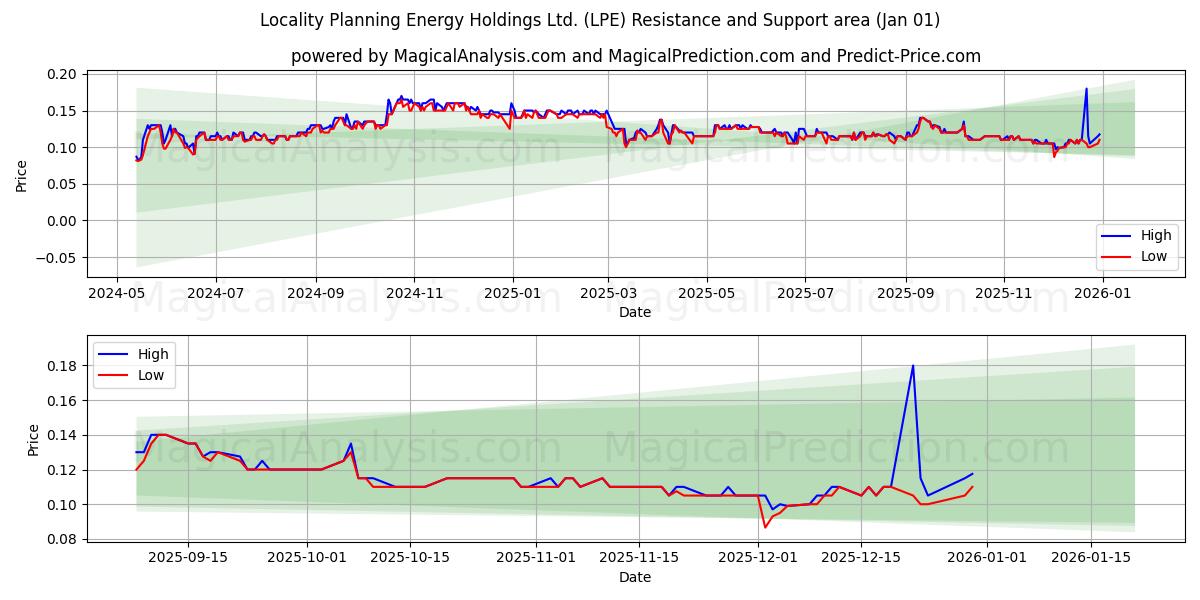Click the top chart x-axis label '2024-05'
This screenshot has height=600, width=1200.
coord(117,294)
